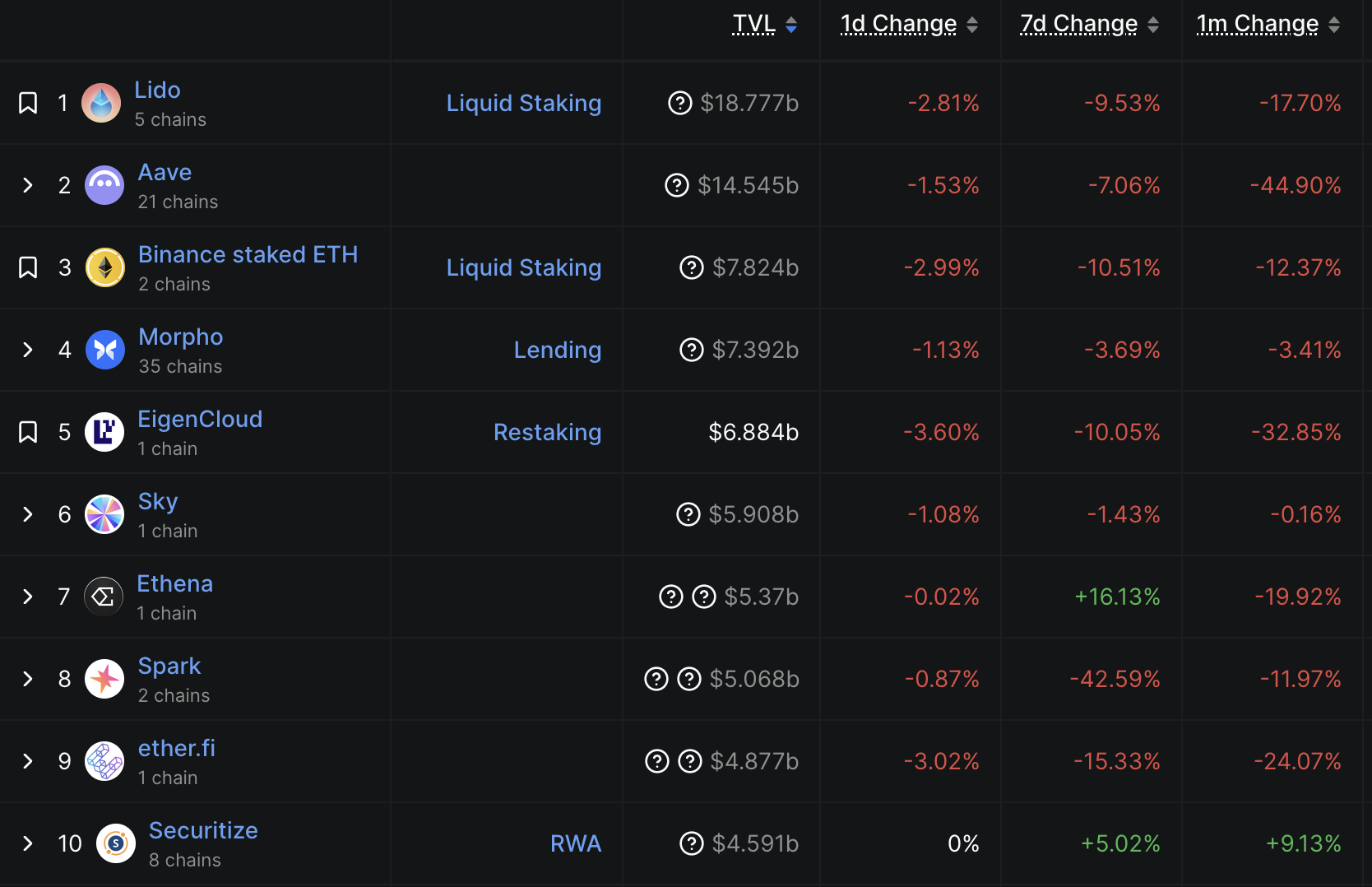The width and height of the screenshot is (1372, 887).
Task: Expand the Spark row chevron
Action: point(28,679)
